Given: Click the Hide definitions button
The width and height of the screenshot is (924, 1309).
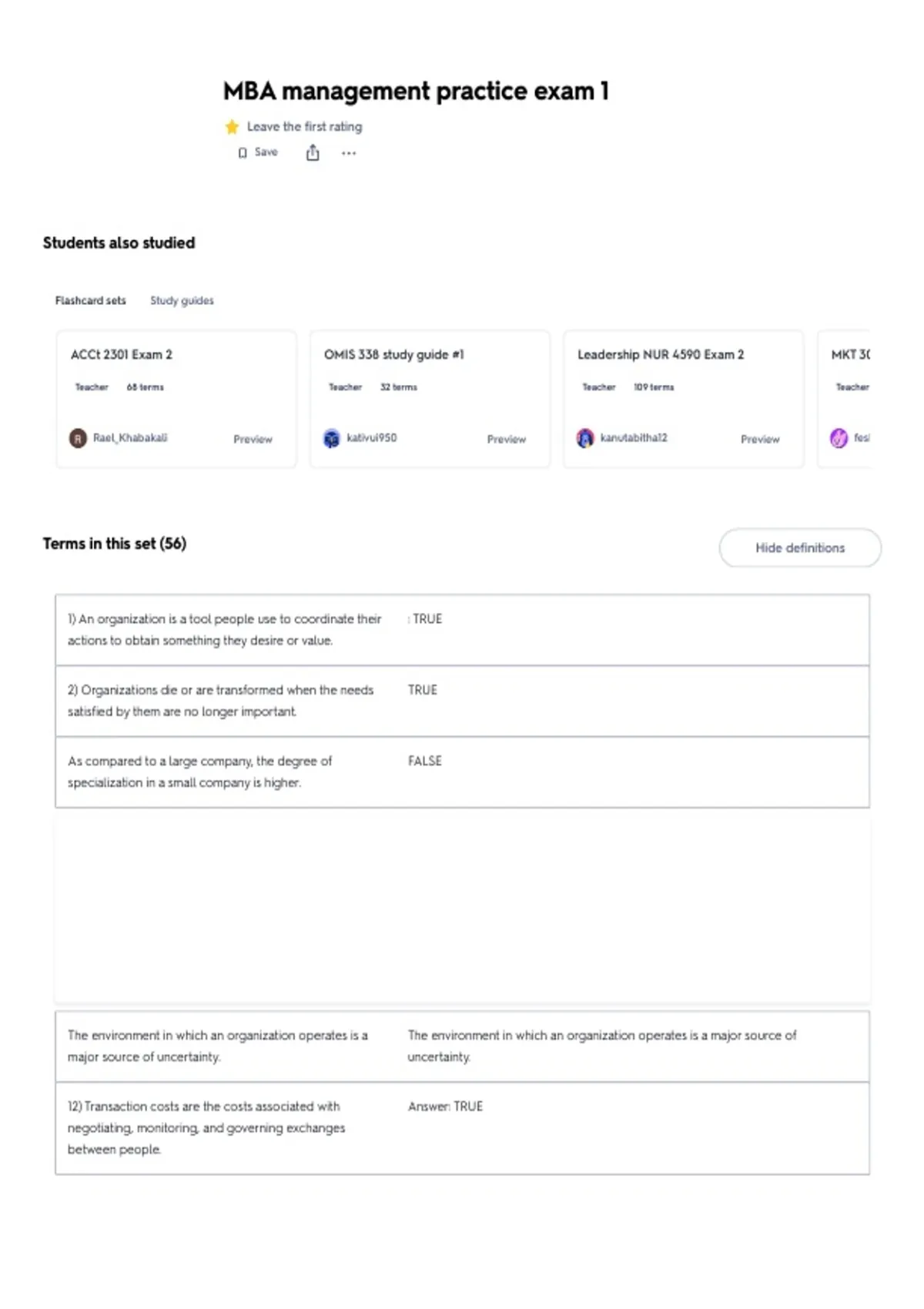Looking at the screenshot, I should coord(800,547).
